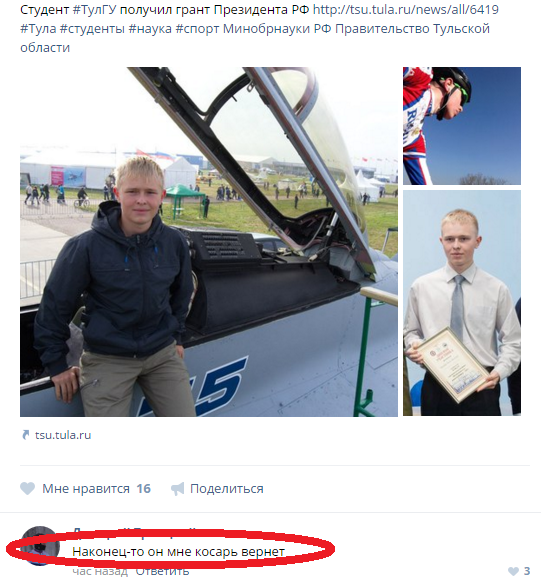Screen dimensions: 541x586
Task: Open the large photo by the jet cockpit
Action: [x=209, y=242]
